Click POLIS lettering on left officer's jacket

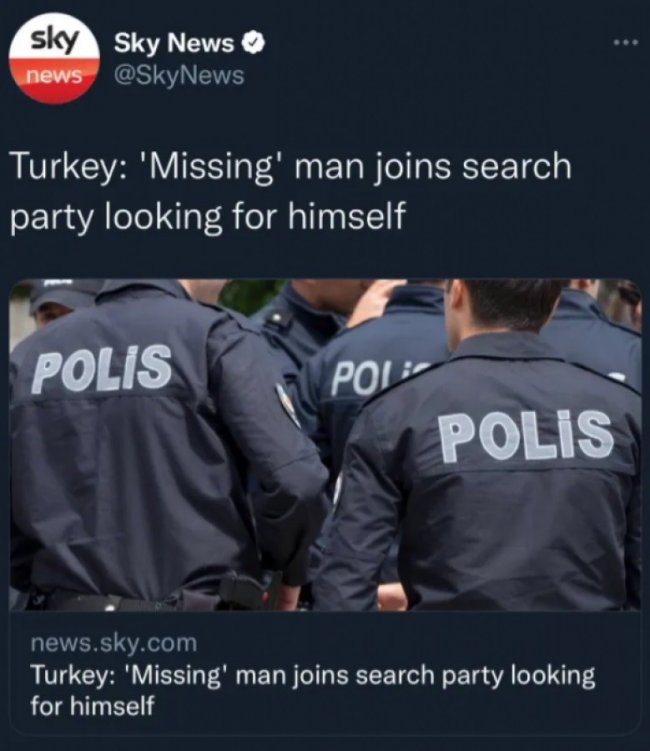point(102,368)
